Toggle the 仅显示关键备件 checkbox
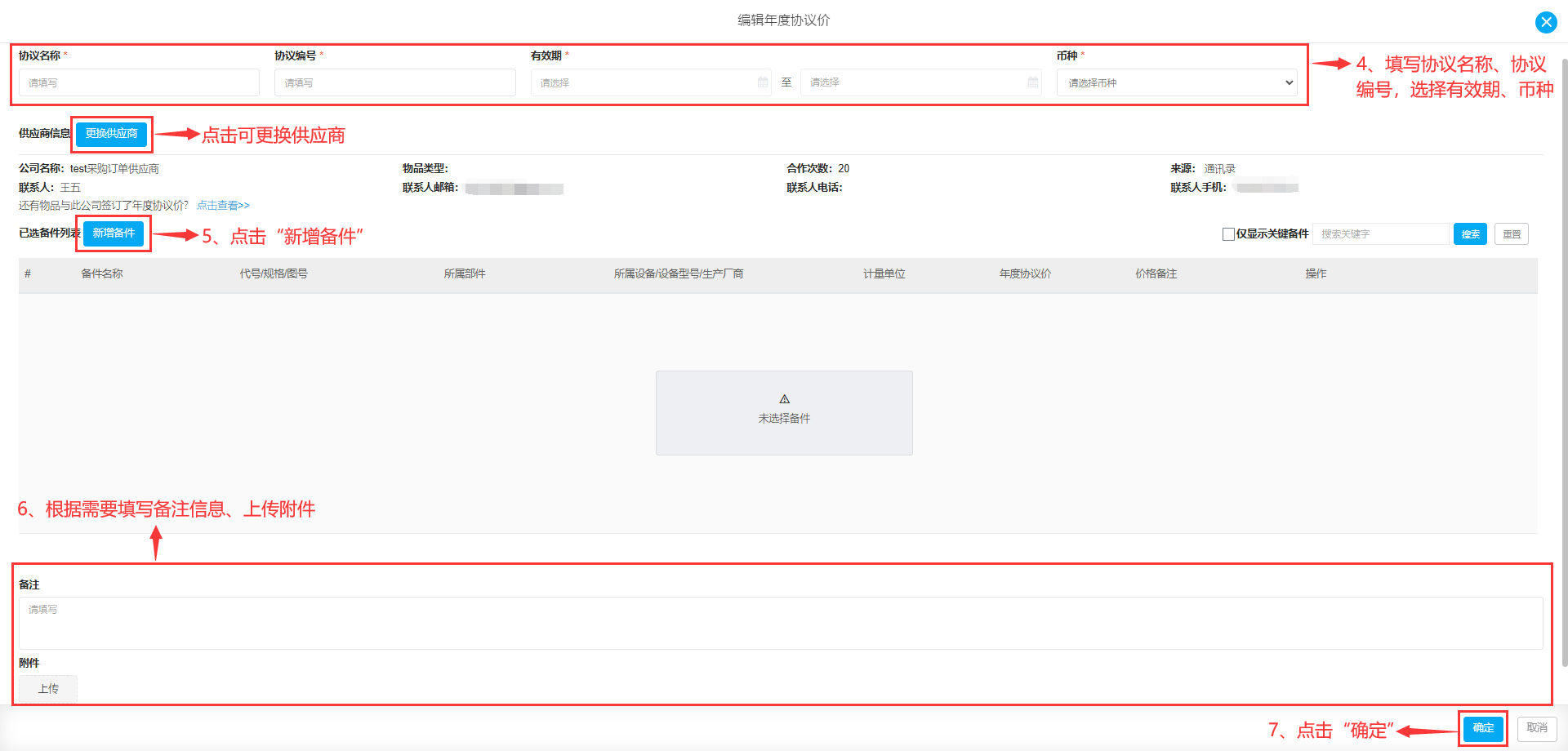Screen dimensions: 1568x751 pyautogui.click(x=1228, y=234)
